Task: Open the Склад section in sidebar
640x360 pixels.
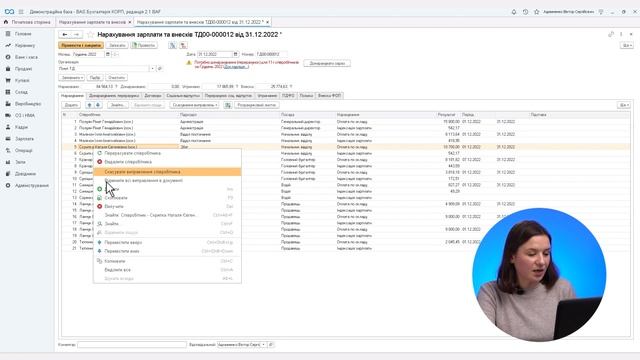Action: click(x=21, y=92)
